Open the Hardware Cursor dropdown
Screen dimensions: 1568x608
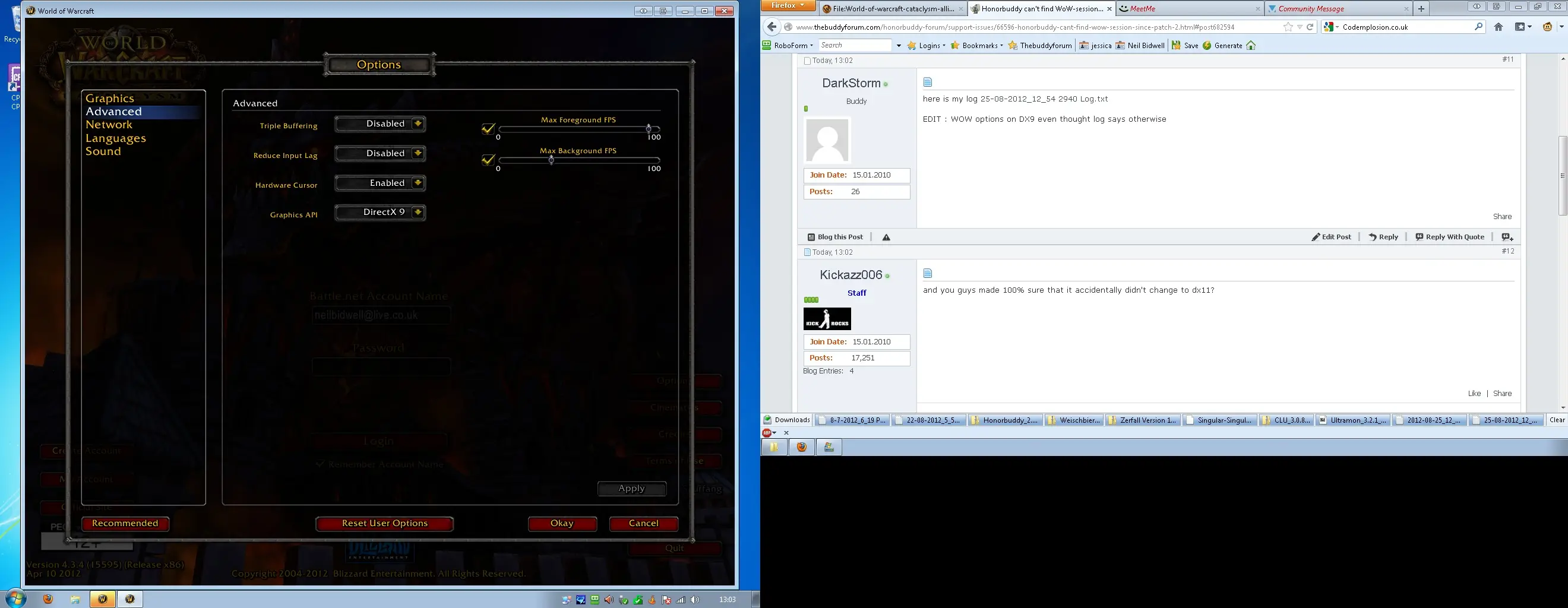(x=380, y=183)
